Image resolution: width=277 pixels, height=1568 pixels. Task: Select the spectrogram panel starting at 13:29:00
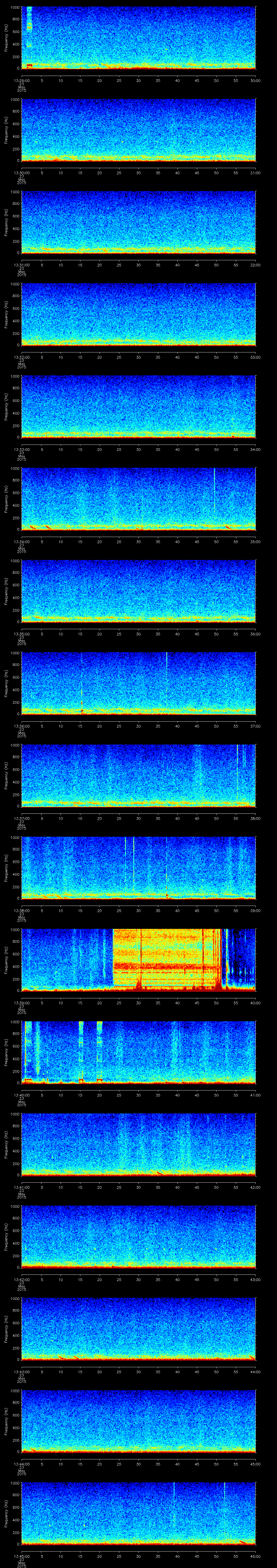click(x=139, y=38)
